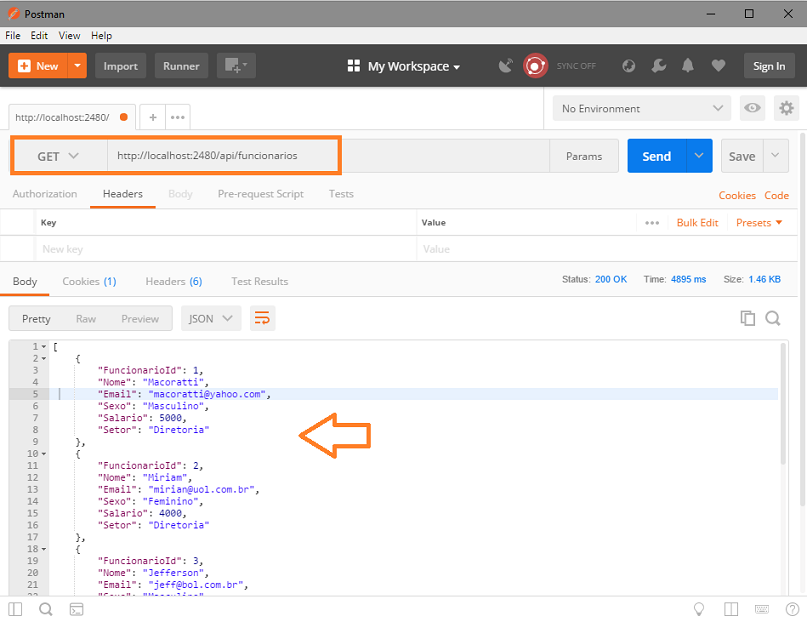Open the Params button

click(584, 156)
